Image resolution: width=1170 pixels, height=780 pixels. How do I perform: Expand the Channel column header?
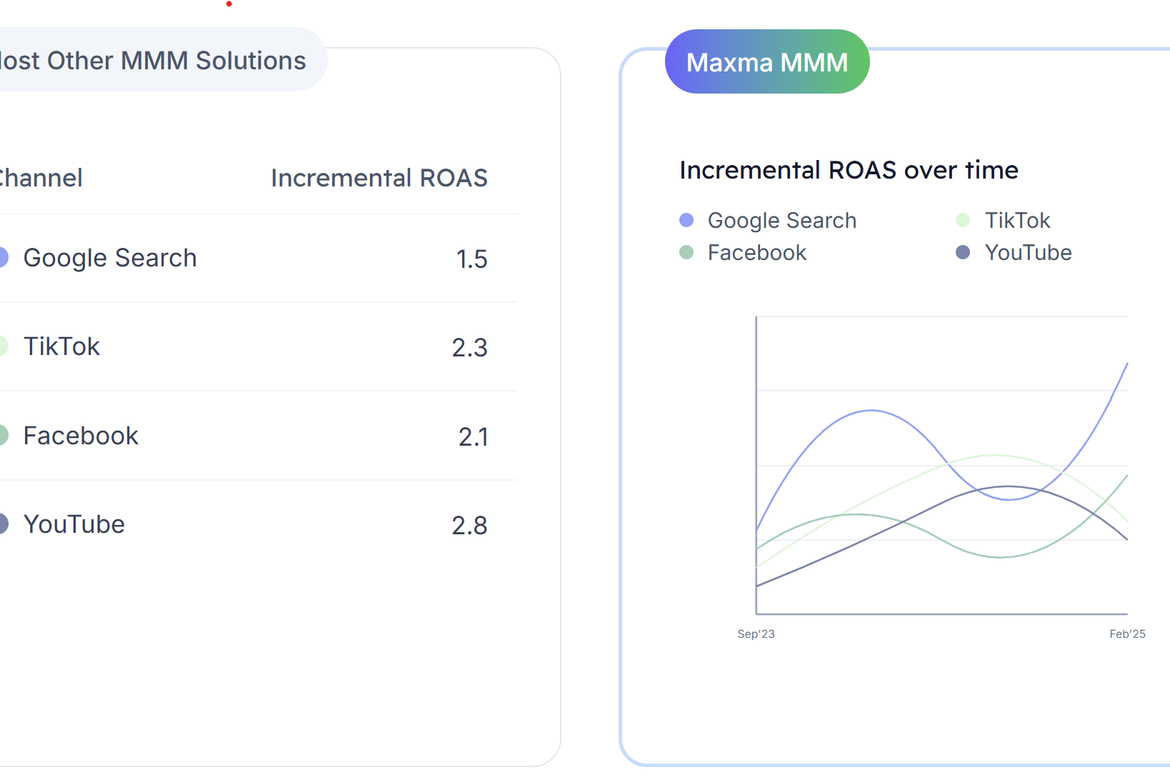(41, 178)
